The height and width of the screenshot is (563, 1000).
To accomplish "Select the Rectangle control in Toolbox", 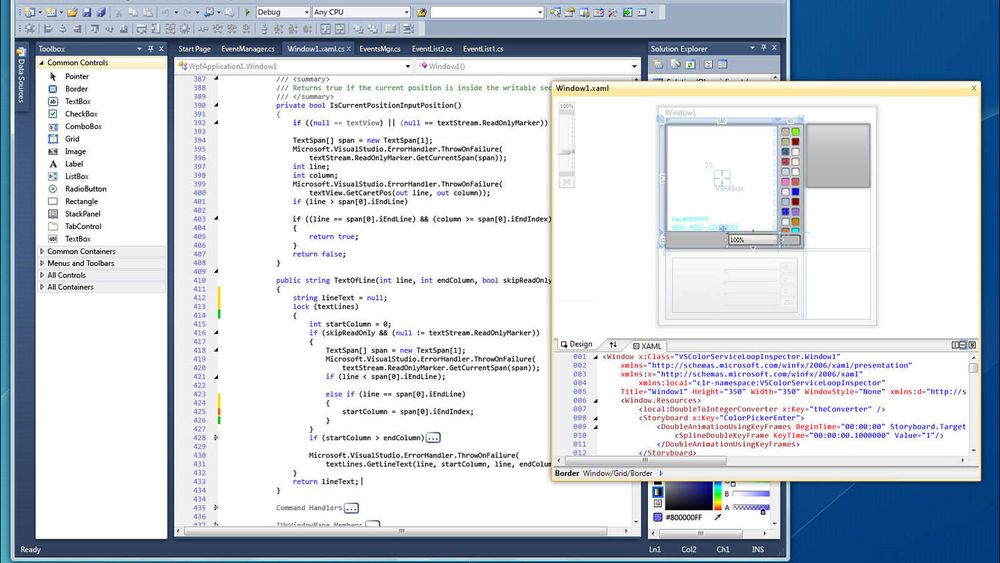I will tap(81, 201).
